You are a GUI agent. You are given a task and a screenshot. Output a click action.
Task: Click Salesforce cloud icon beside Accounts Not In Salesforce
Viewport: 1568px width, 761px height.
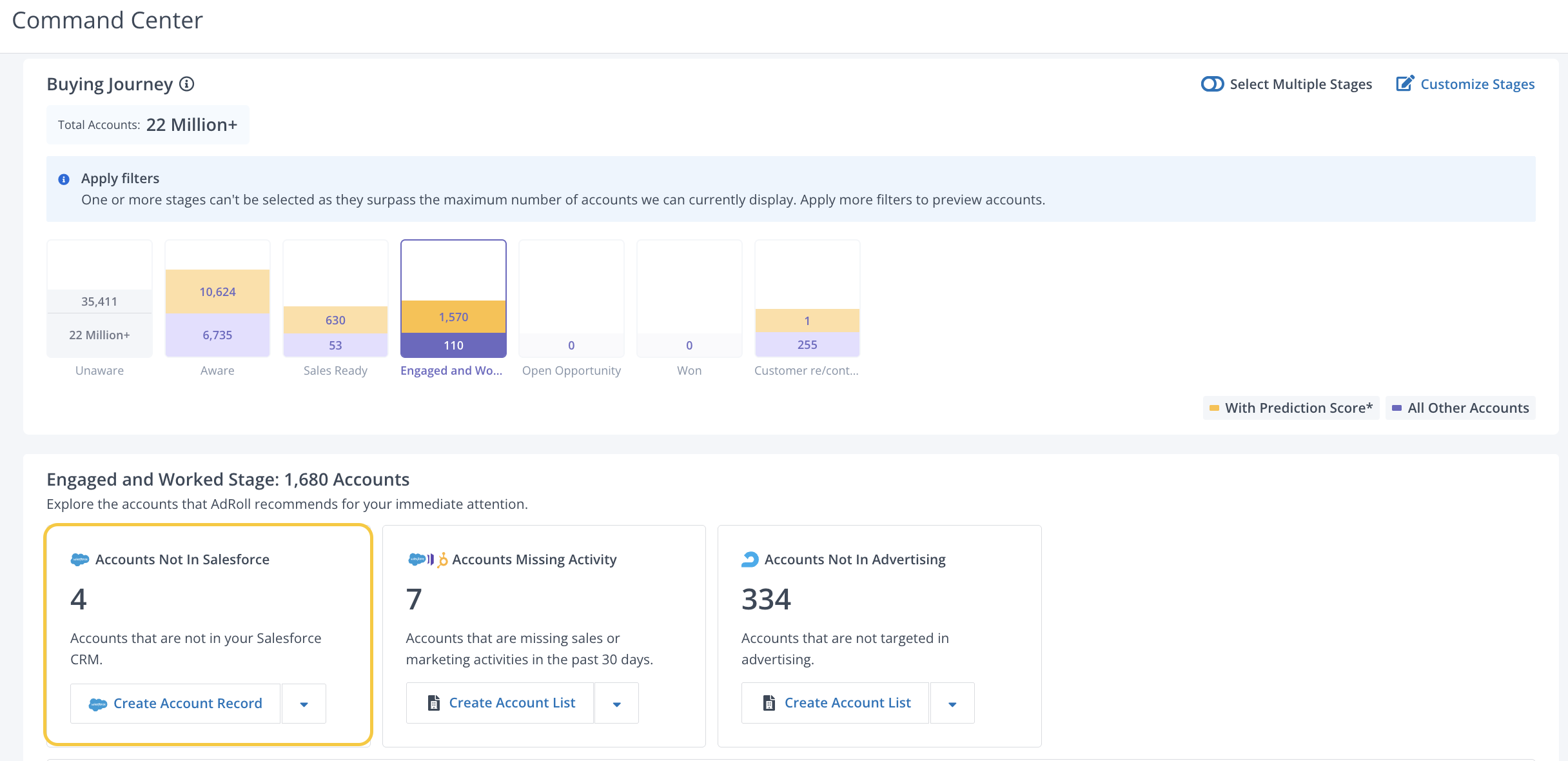(x=79, y=560)
